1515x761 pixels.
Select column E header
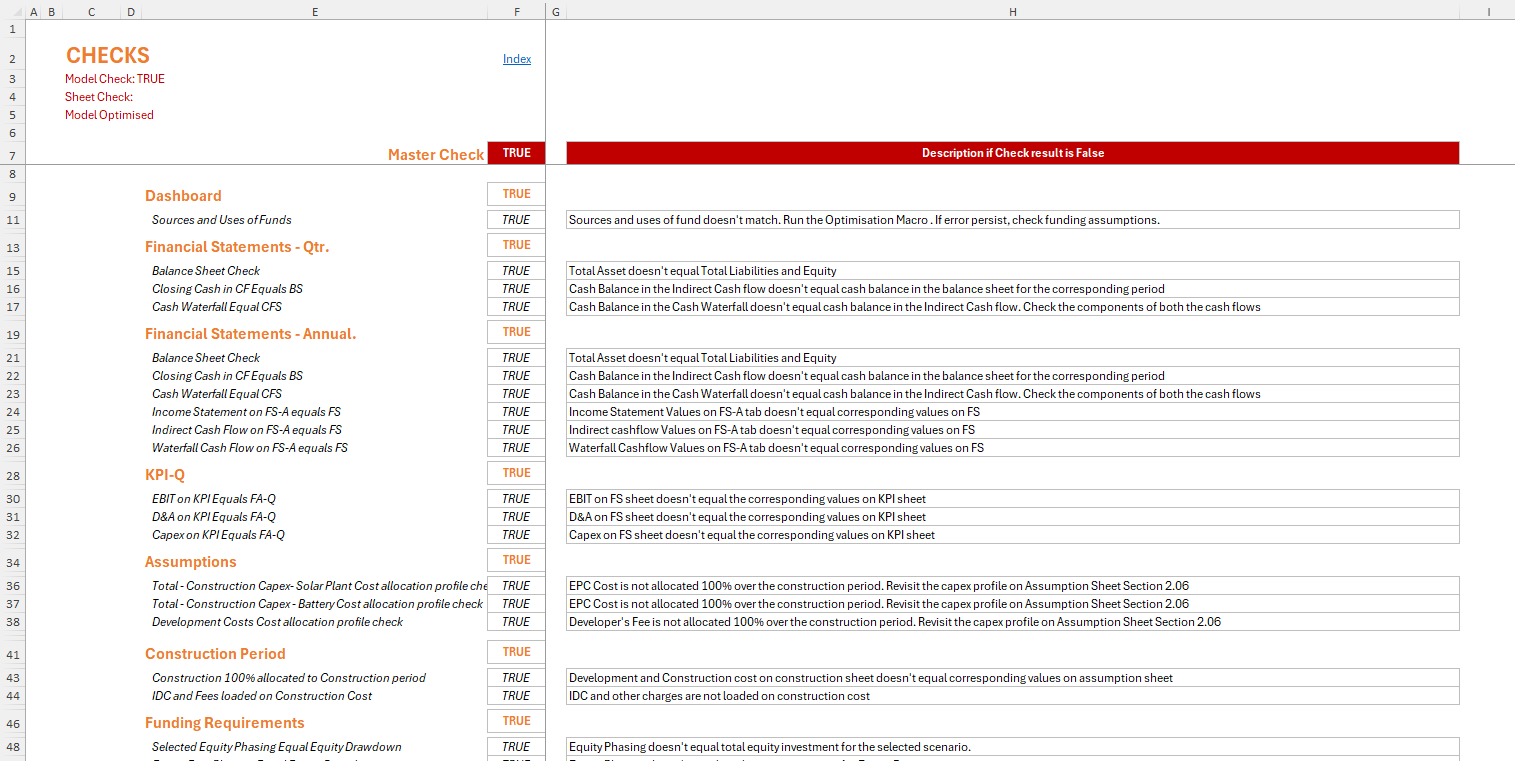315,12
